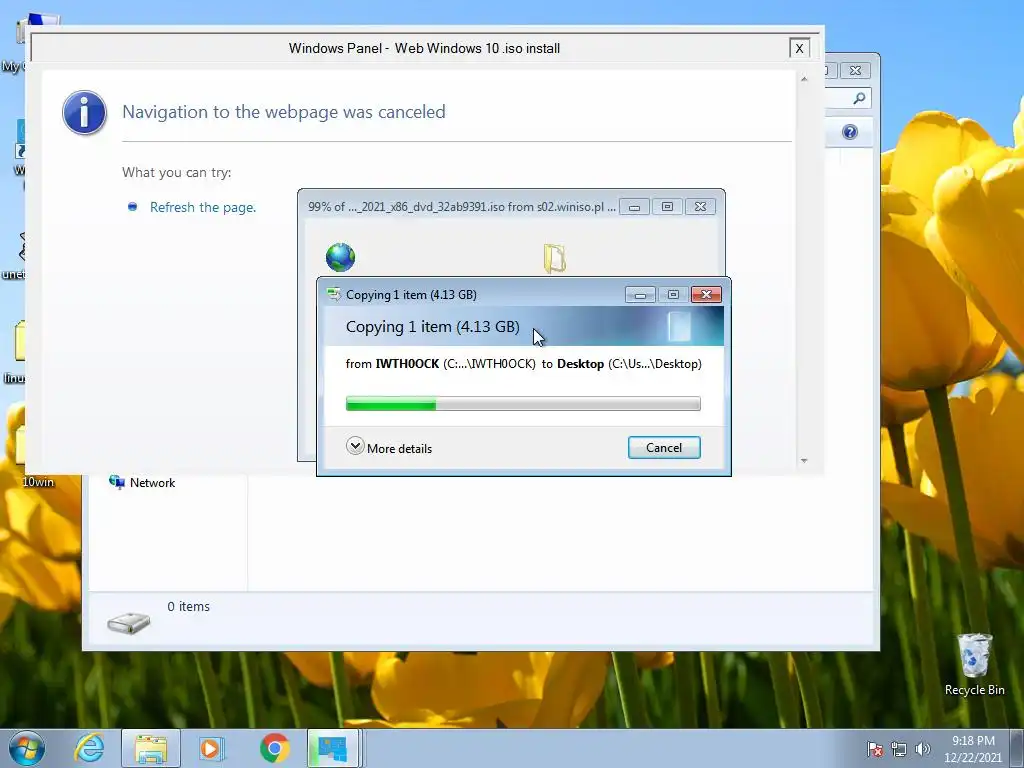Click the copy dialog title bar icon
The image size is (1024, 768).
click(334, 295)
